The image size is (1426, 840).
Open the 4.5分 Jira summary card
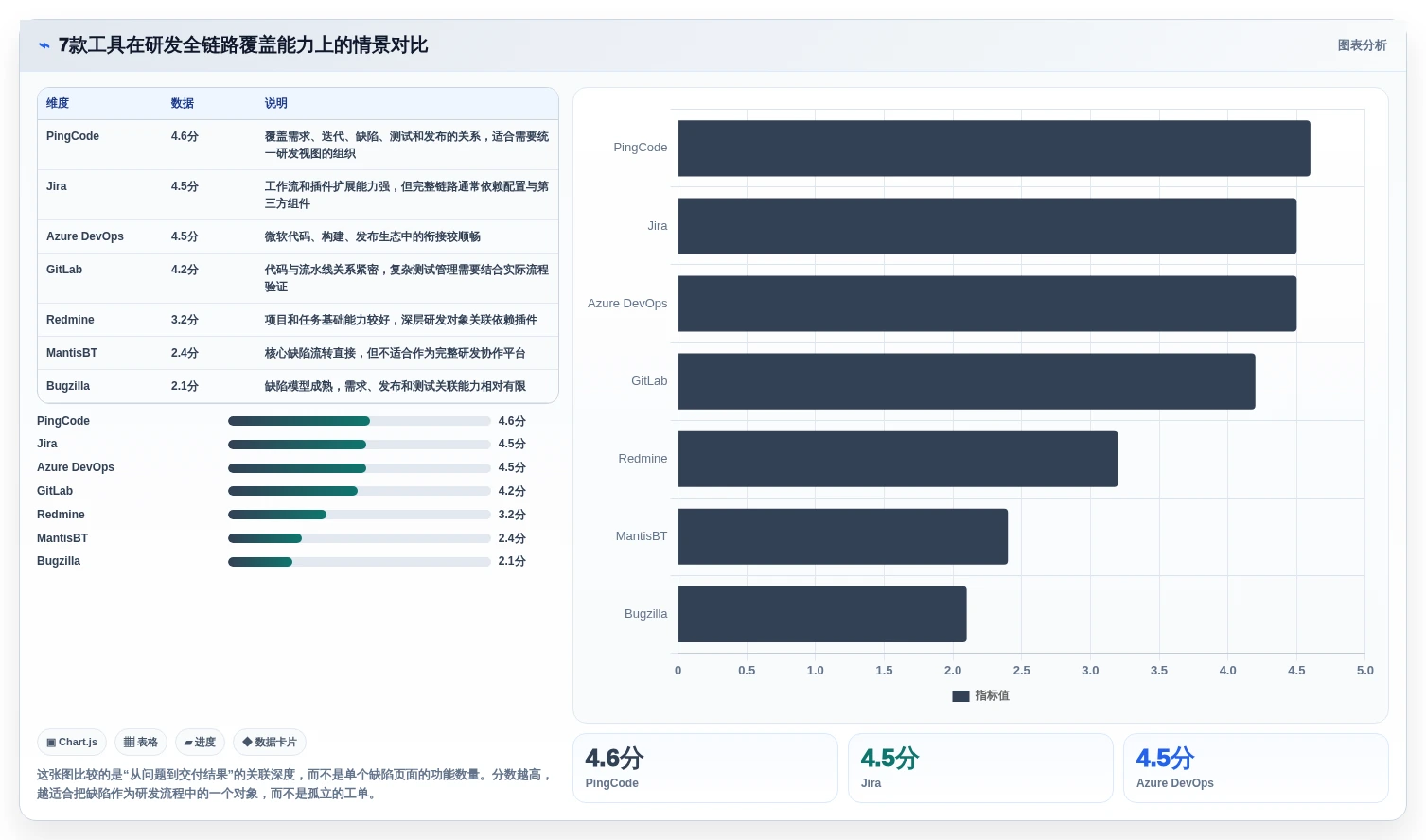pos(980,768)
